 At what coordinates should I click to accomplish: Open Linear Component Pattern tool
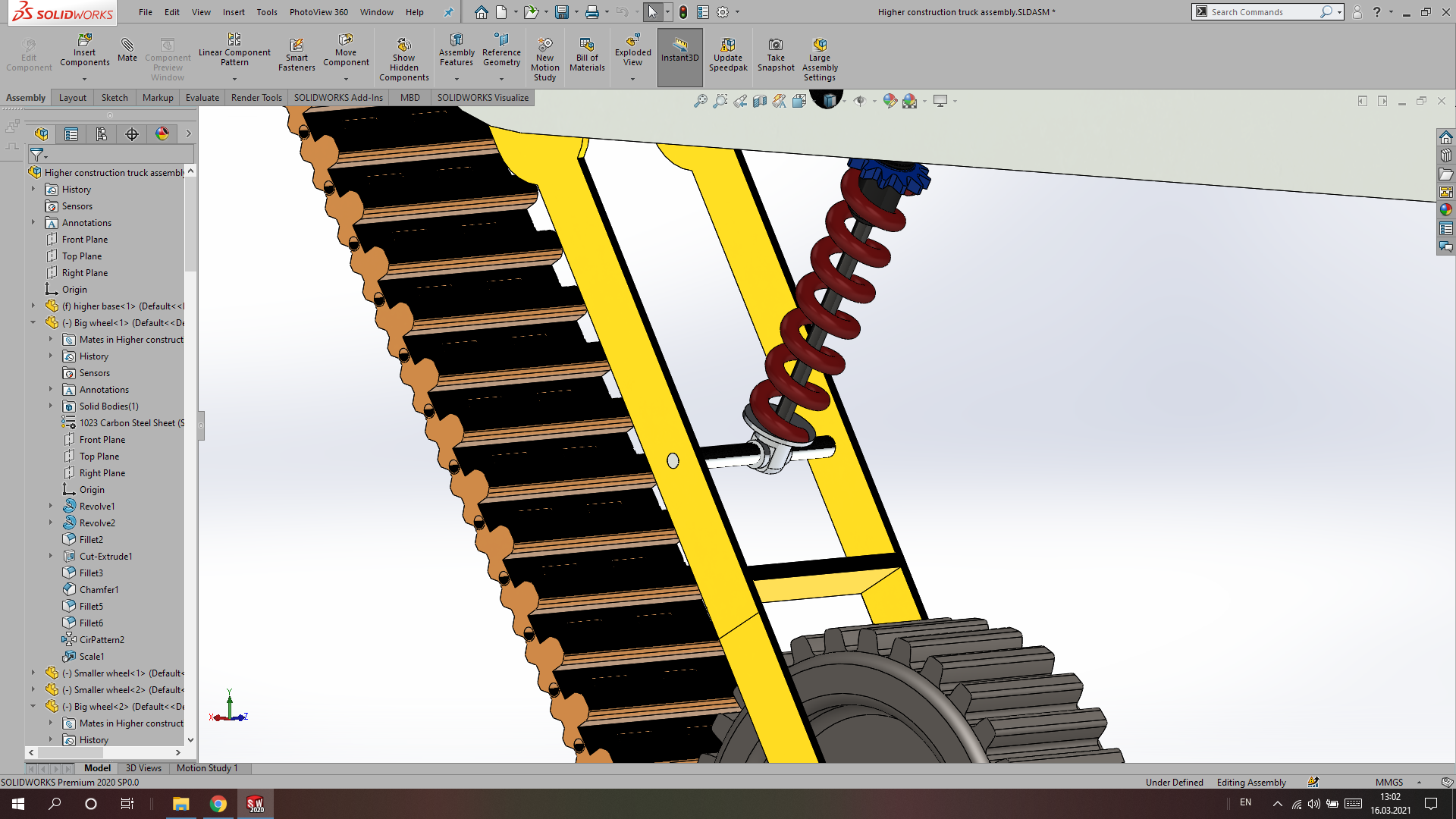pos(234,50)
